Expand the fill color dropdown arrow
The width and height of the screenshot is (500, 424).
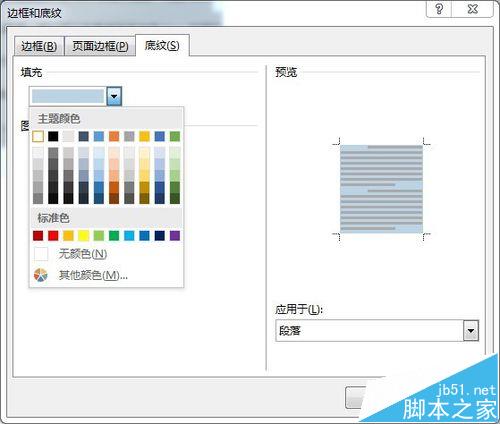114,96
